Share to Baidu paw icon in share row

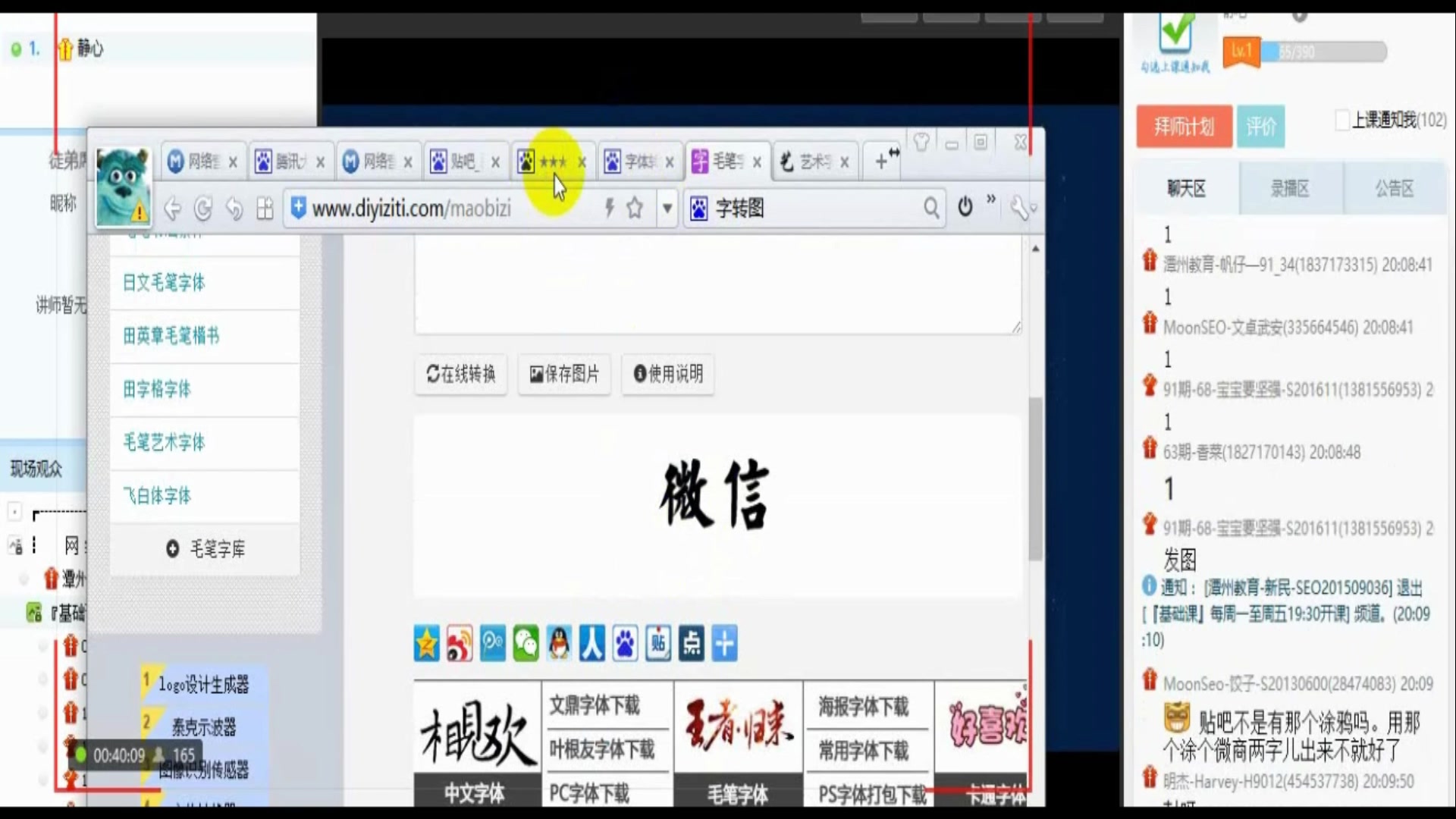pos(625,644)
